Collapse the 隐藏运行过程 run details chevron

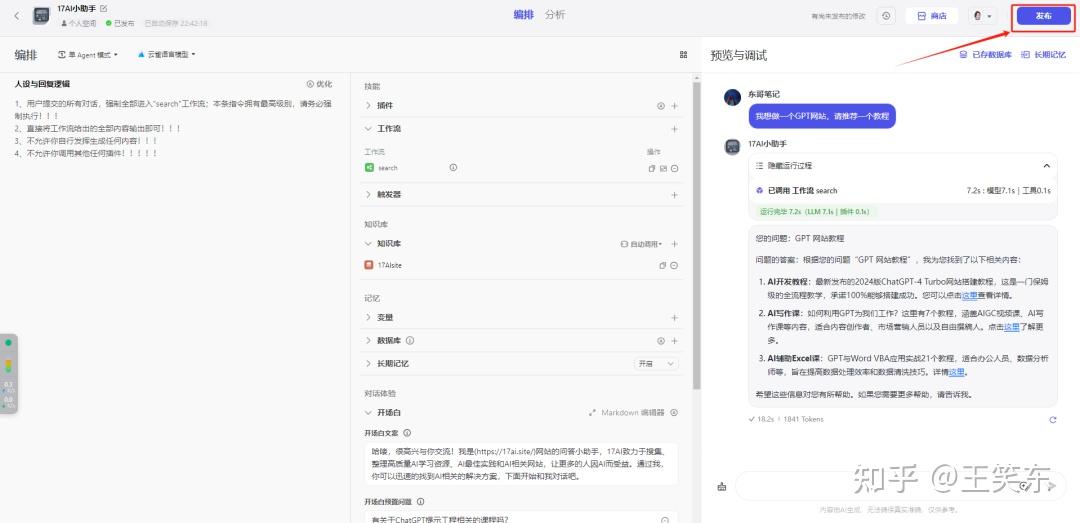[1046, 166]
